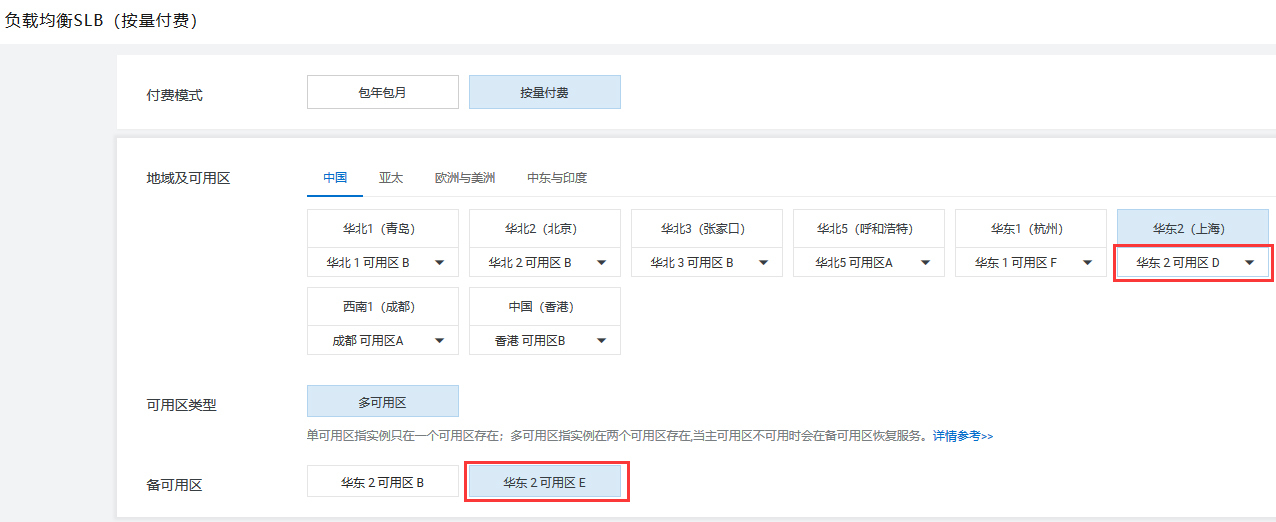Switch to 中国 region tab
Viewport: 1276px width, 522px height.
pyautogui.click(x=334, y=178)
